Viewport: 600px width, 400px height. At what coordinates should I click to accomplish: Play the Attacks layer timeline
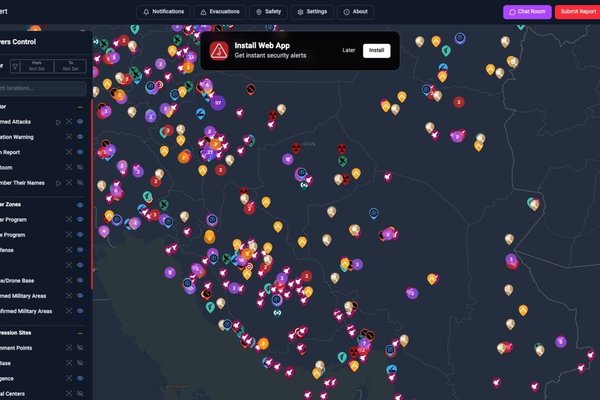coord(58,122)
